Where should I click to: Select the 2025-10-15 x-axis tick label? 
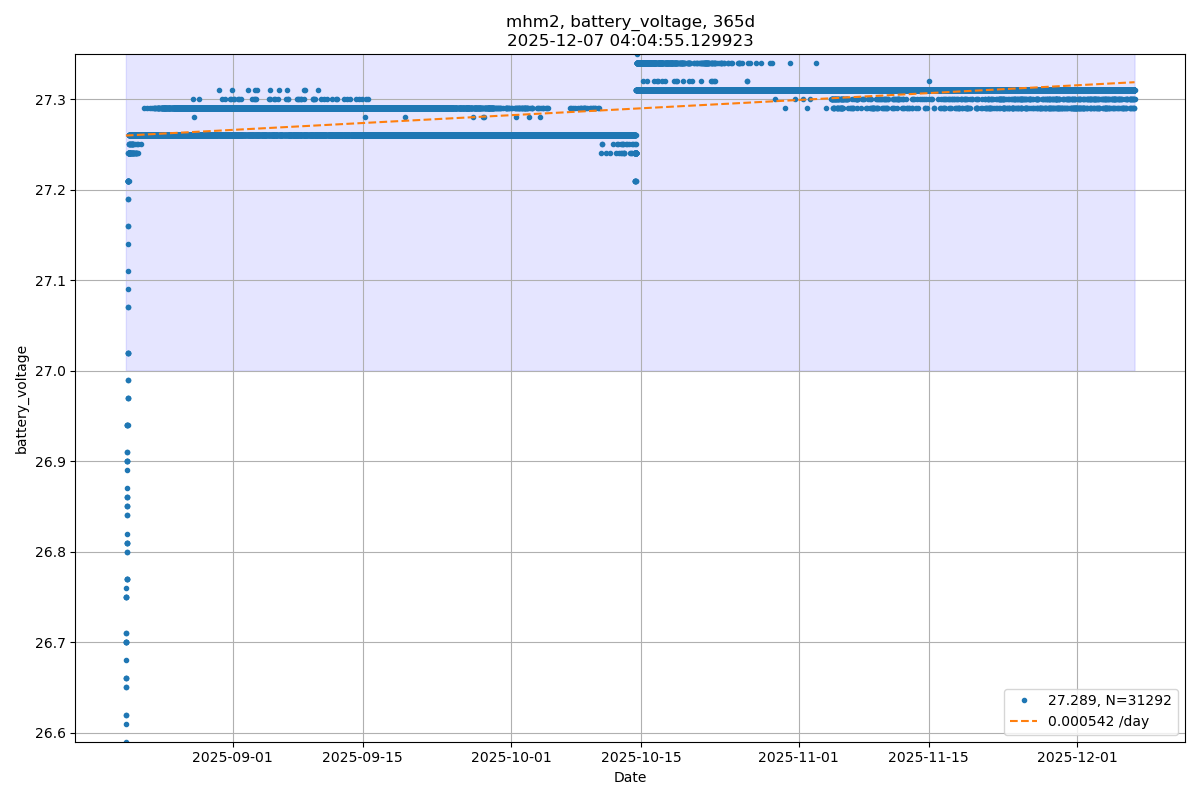coord(641,758)
